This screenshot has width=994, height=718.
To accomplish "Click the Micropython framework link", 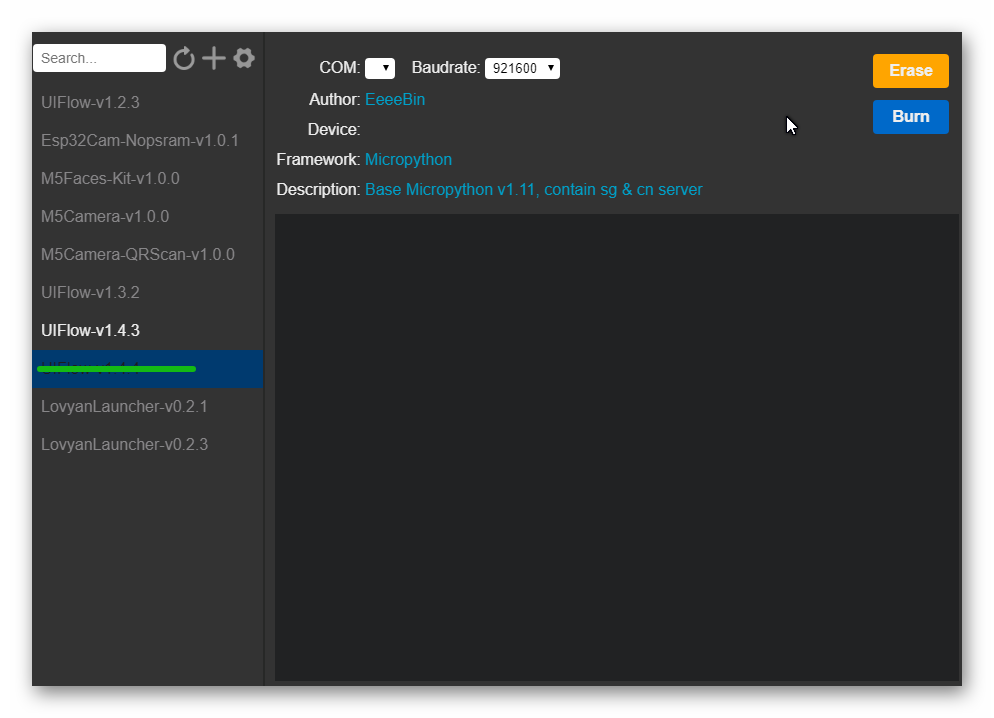I will [x=408, y=159].
